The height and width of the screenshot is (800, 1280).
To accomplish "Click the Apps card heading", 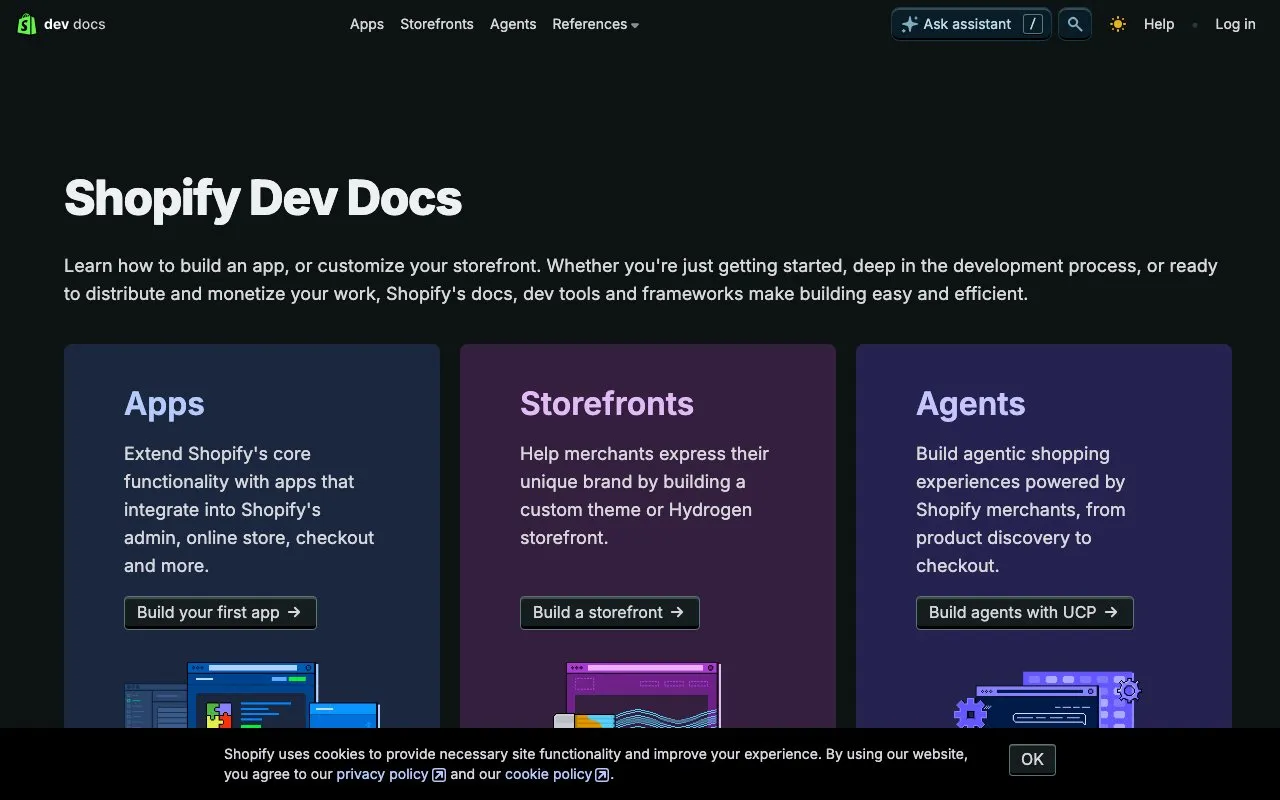I will click(164, 404).
